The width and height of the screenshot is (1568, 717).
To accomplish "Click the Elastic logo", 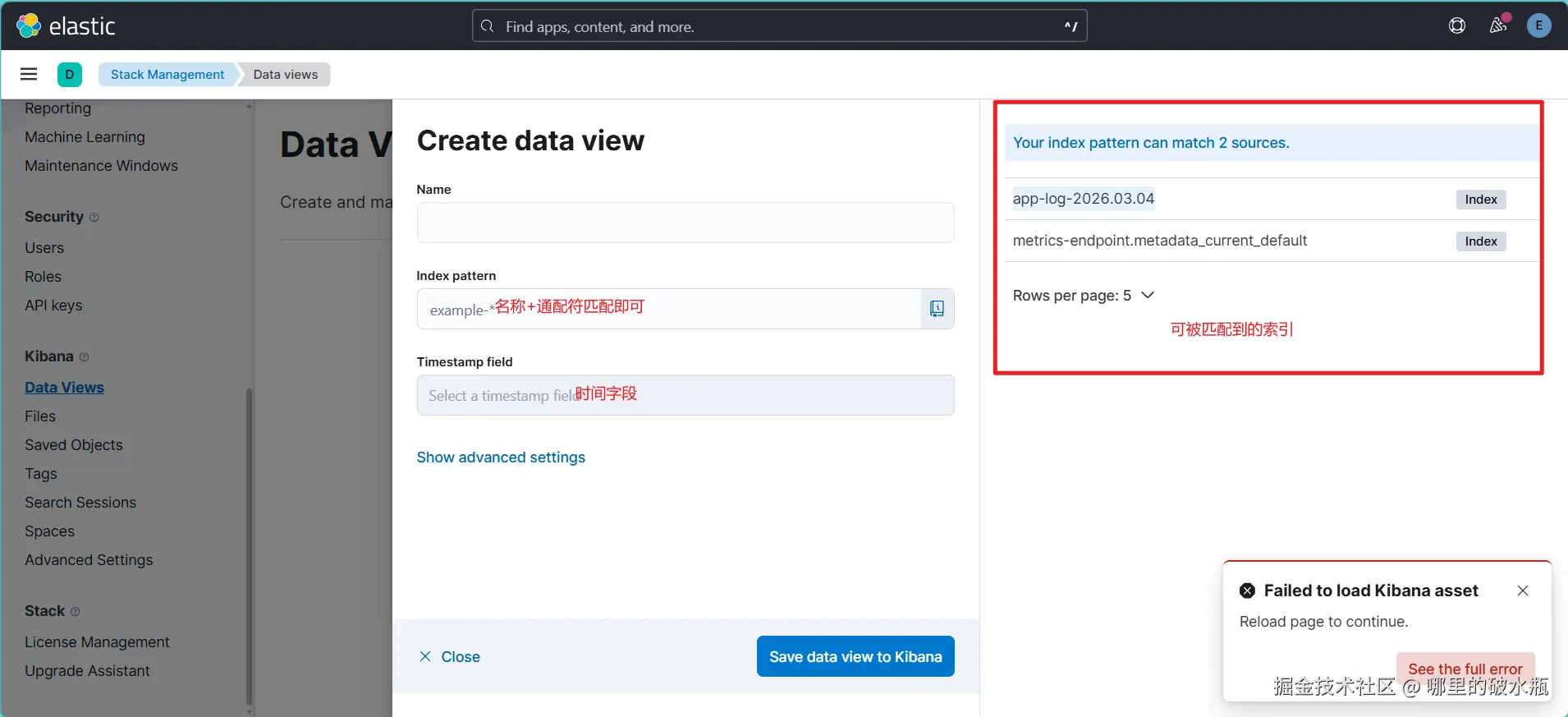I will [x=66, y=26].
